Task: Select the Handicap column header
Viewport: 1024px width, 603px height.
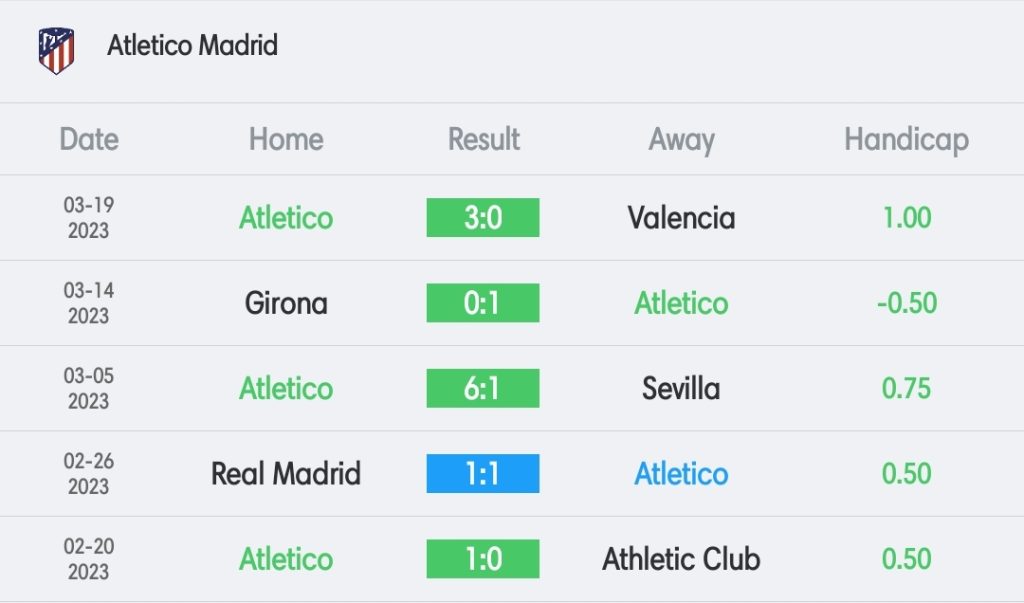Action: (x=906, y=140)
